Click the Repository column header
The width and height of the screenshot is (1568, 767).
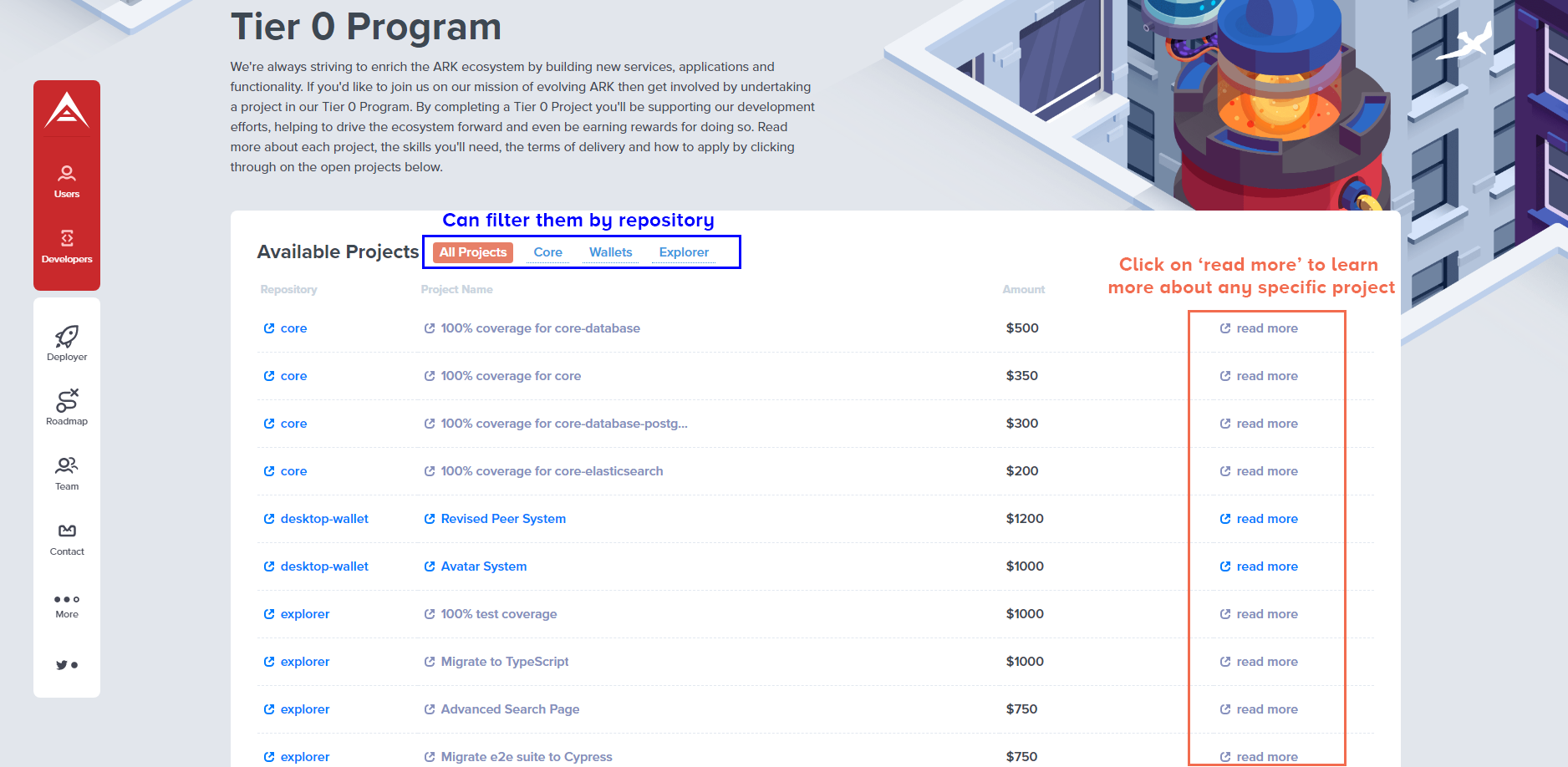pos(288,290)
